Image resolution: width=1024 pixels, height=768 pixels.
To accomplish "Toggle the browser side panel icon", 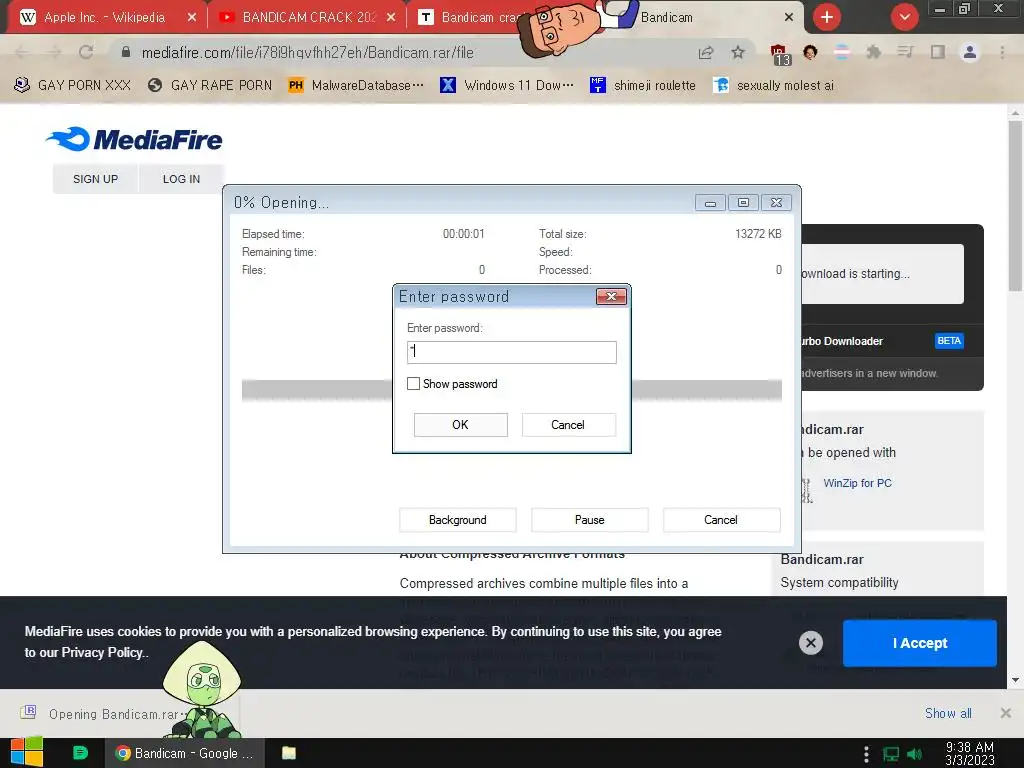I will coord(938,52).
